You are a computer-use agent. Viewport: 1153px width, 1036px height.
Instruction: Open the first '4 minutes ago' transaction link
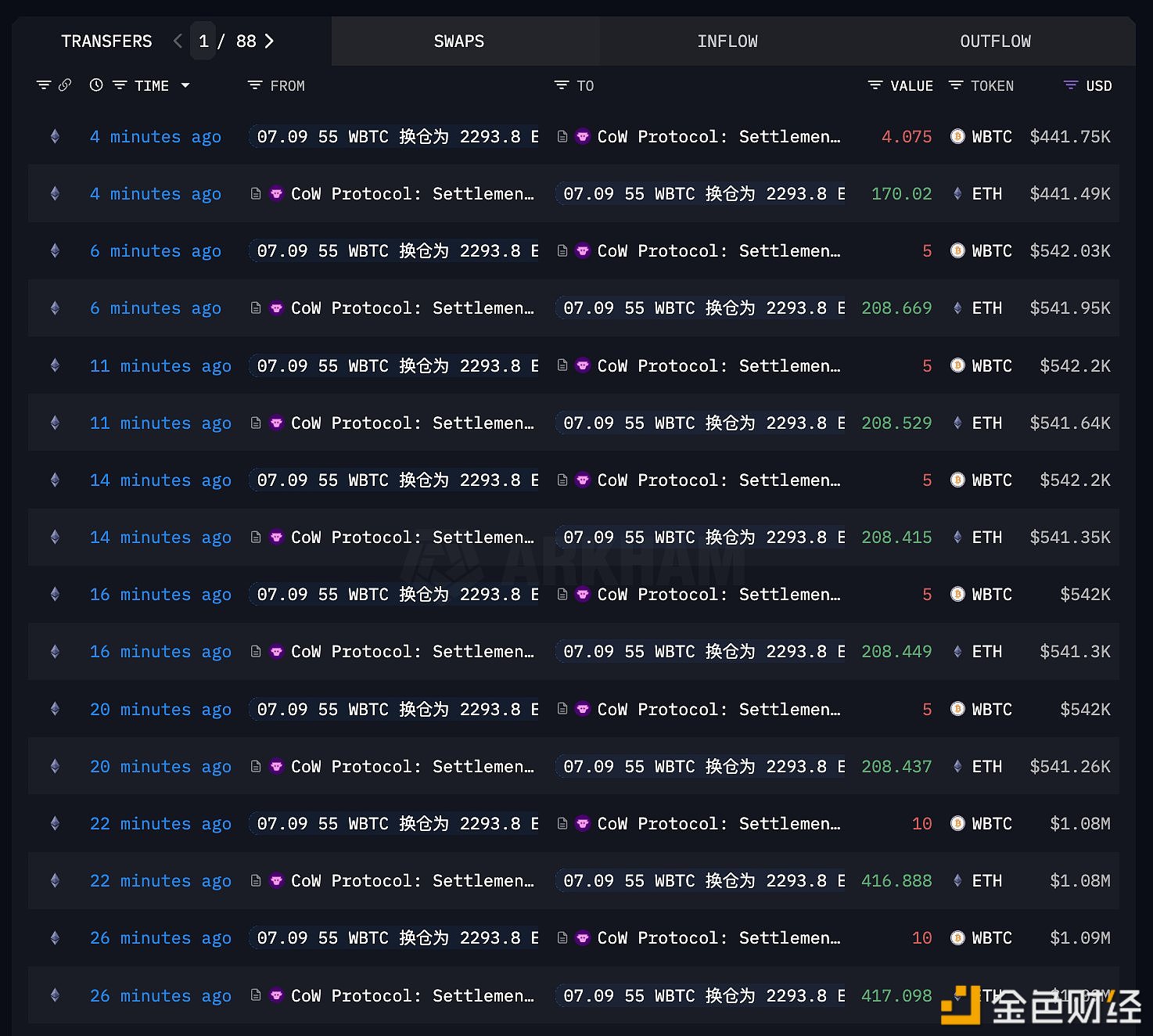pos(155,137)
